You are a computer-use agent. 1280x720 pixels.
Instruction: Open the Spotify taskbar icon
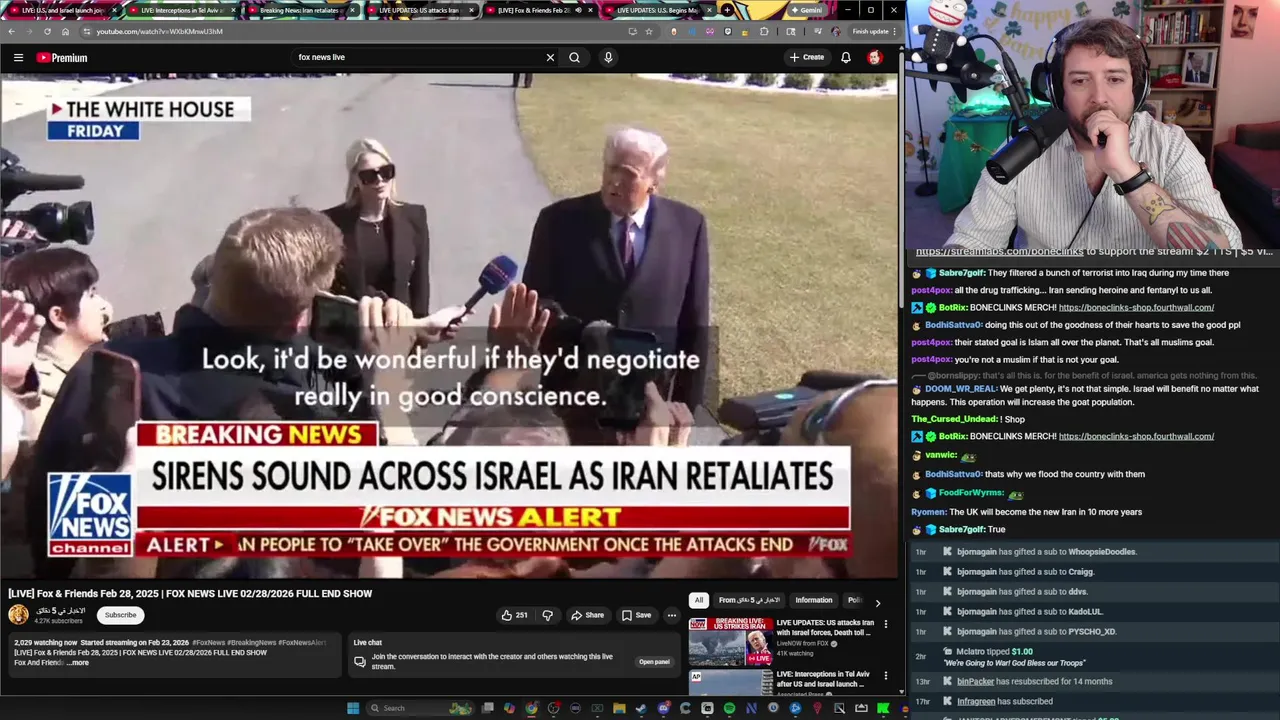point(729,708)
